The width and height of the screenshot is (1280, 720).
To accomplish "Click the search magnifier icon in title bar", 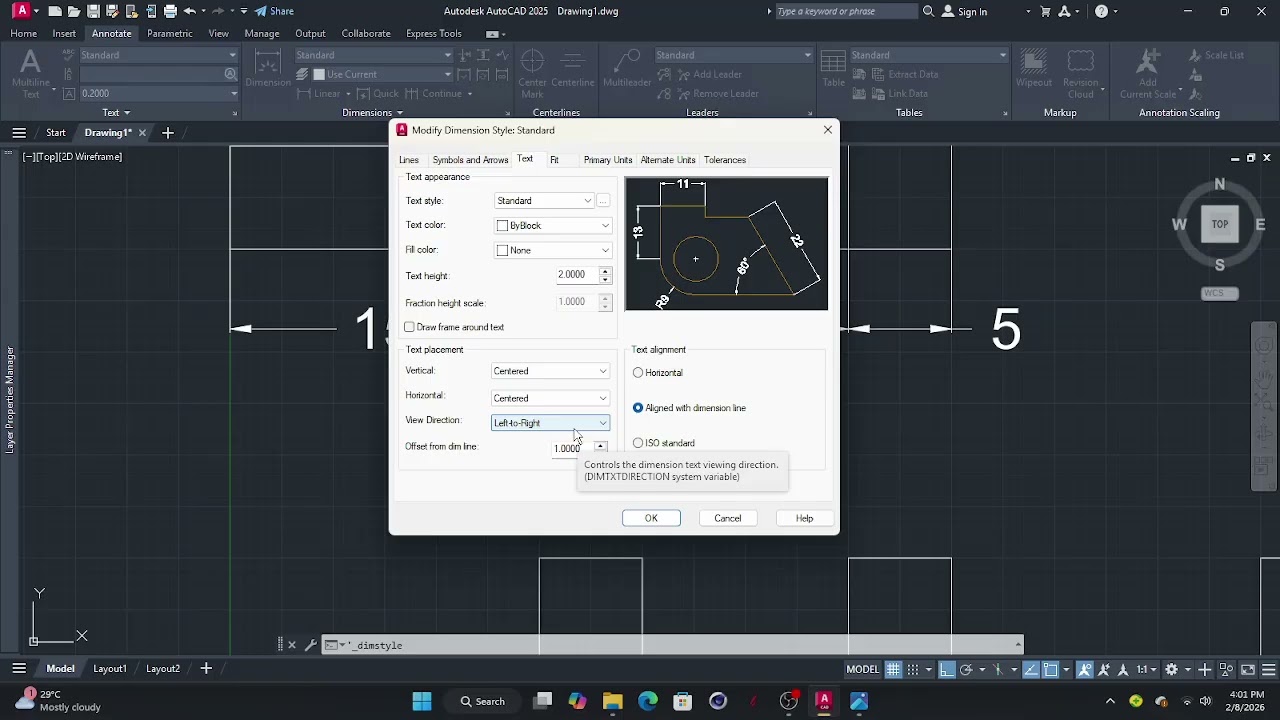I will click(x=928, y=11).
